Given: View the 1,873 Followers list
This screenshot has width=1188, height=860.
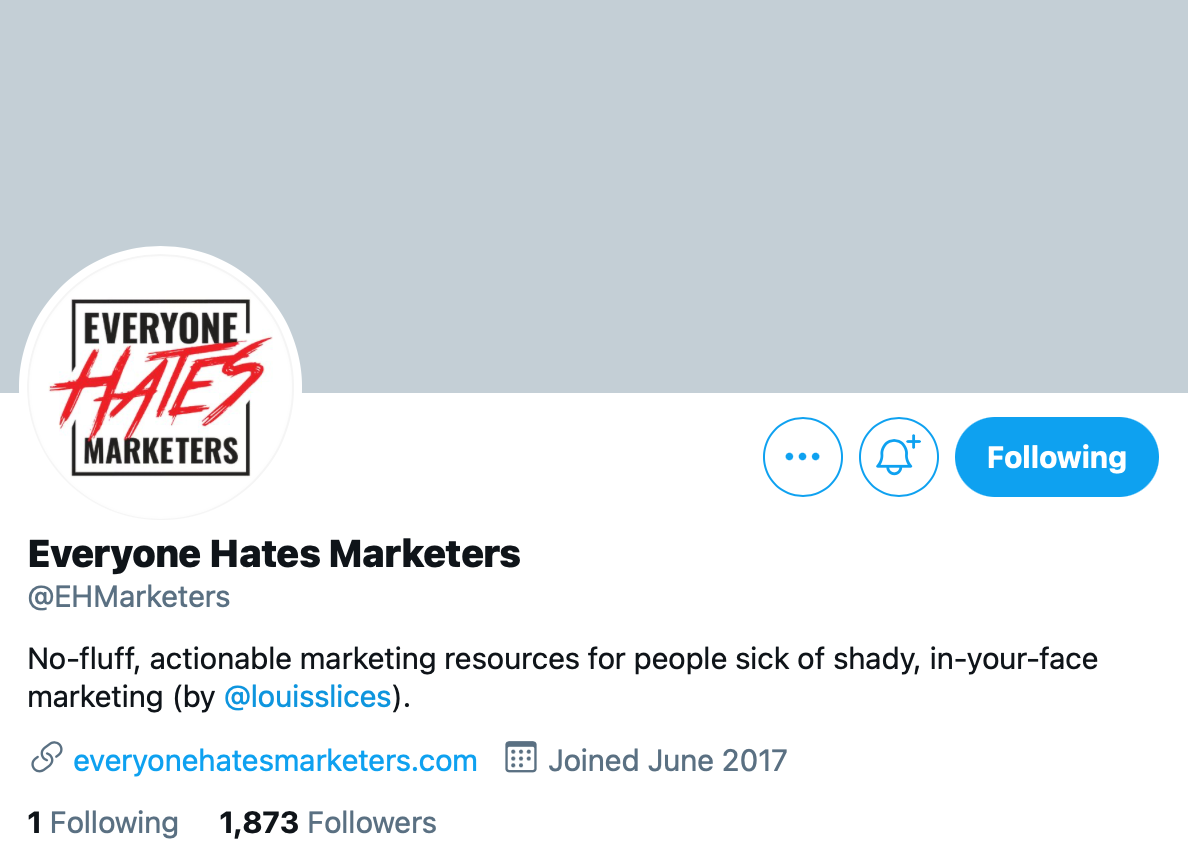Looking at the screenshot, I should tap(327, 823).
